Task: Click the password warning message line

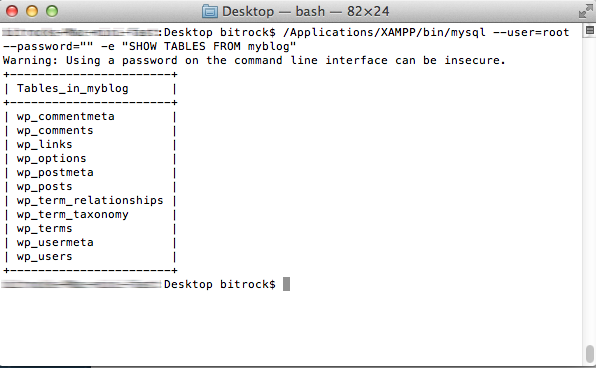Action: (254, 60)
